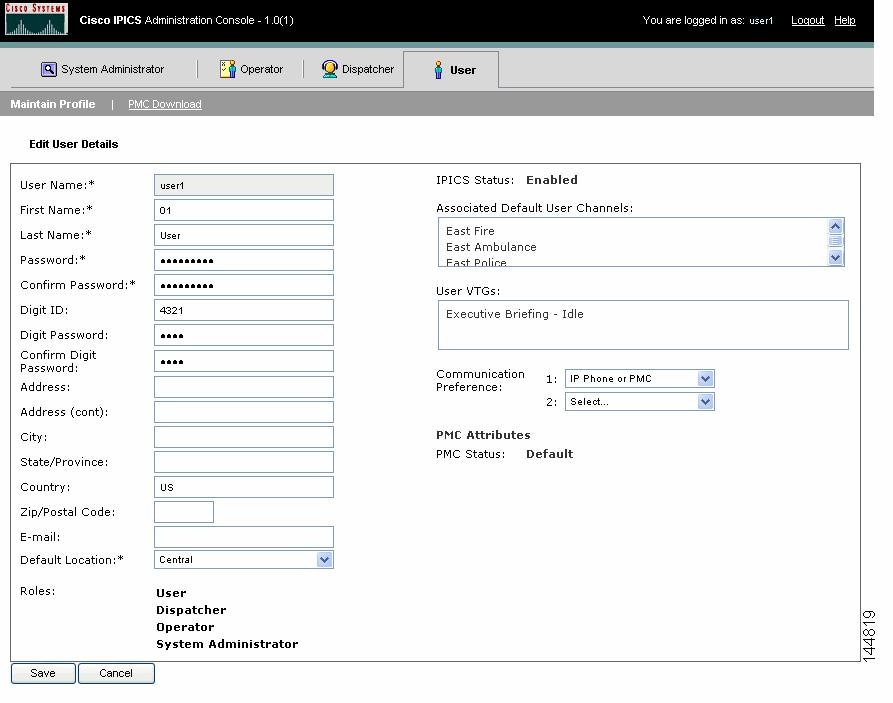Click the City input field
The width and height of the screenshot is (893, 703).
244,437
